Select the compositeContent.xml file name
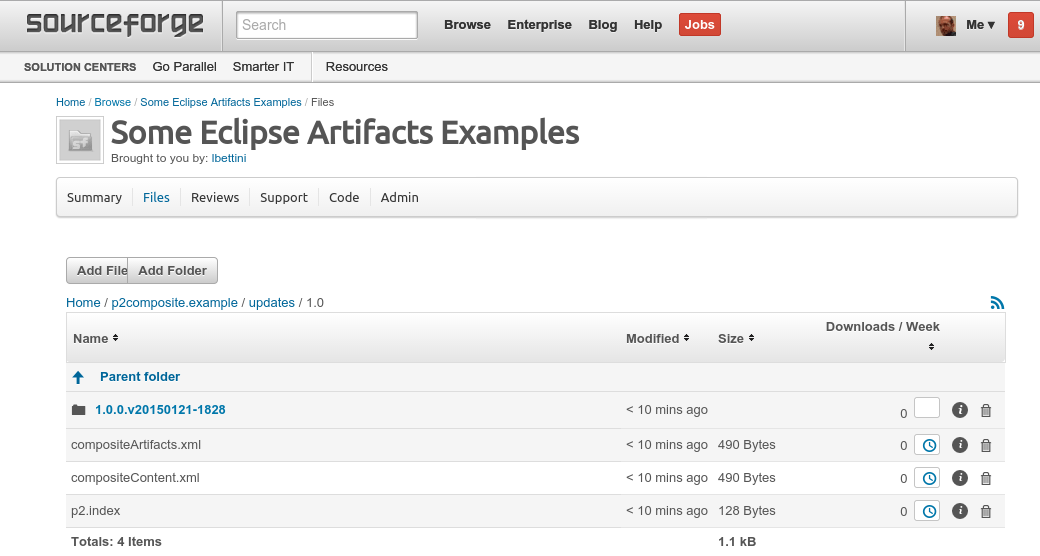Image resolution: width=1040 pixels, height=556 pixels. click(135, 478)
